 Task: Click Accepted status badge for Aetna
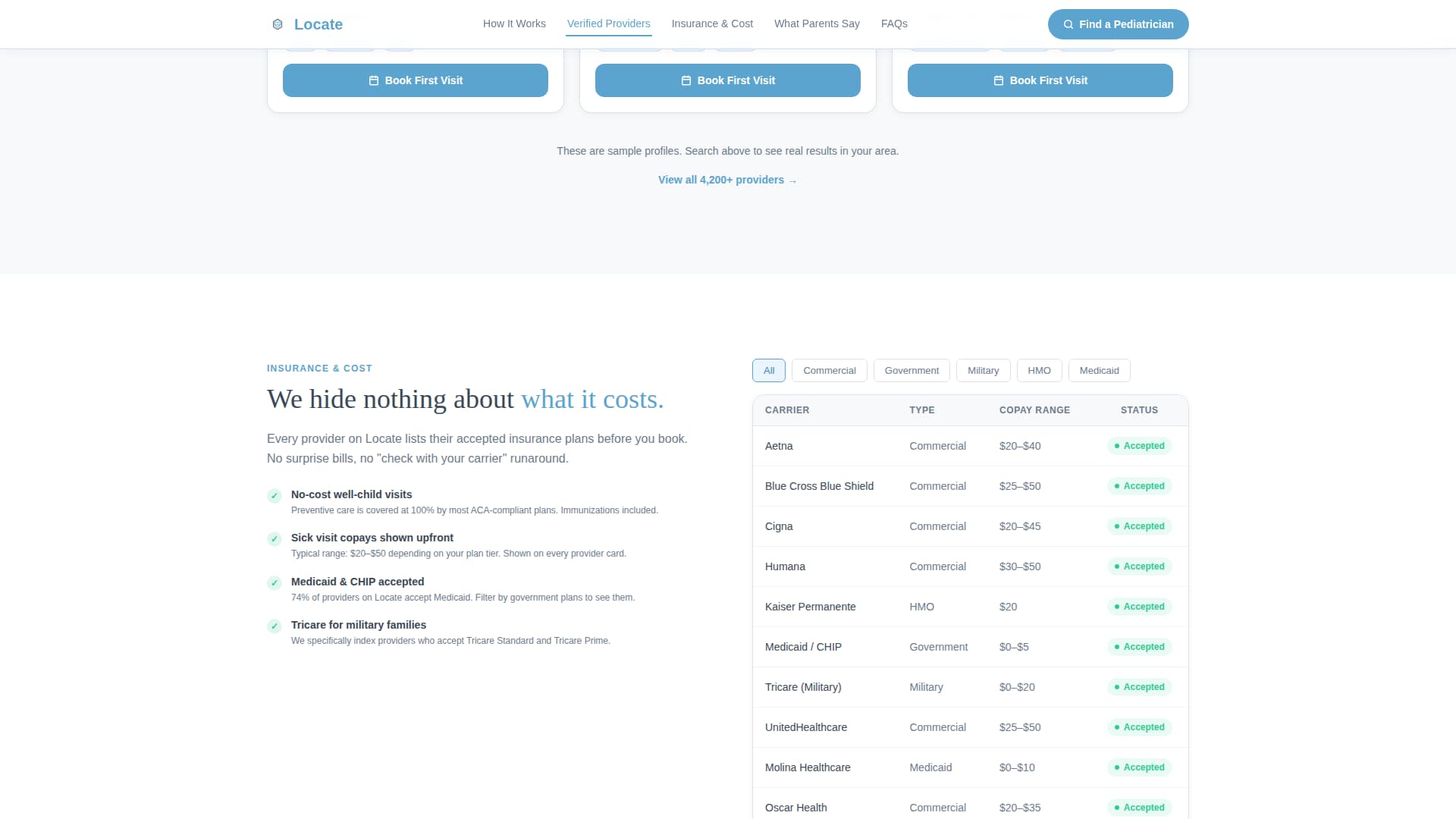(1139, 446)
